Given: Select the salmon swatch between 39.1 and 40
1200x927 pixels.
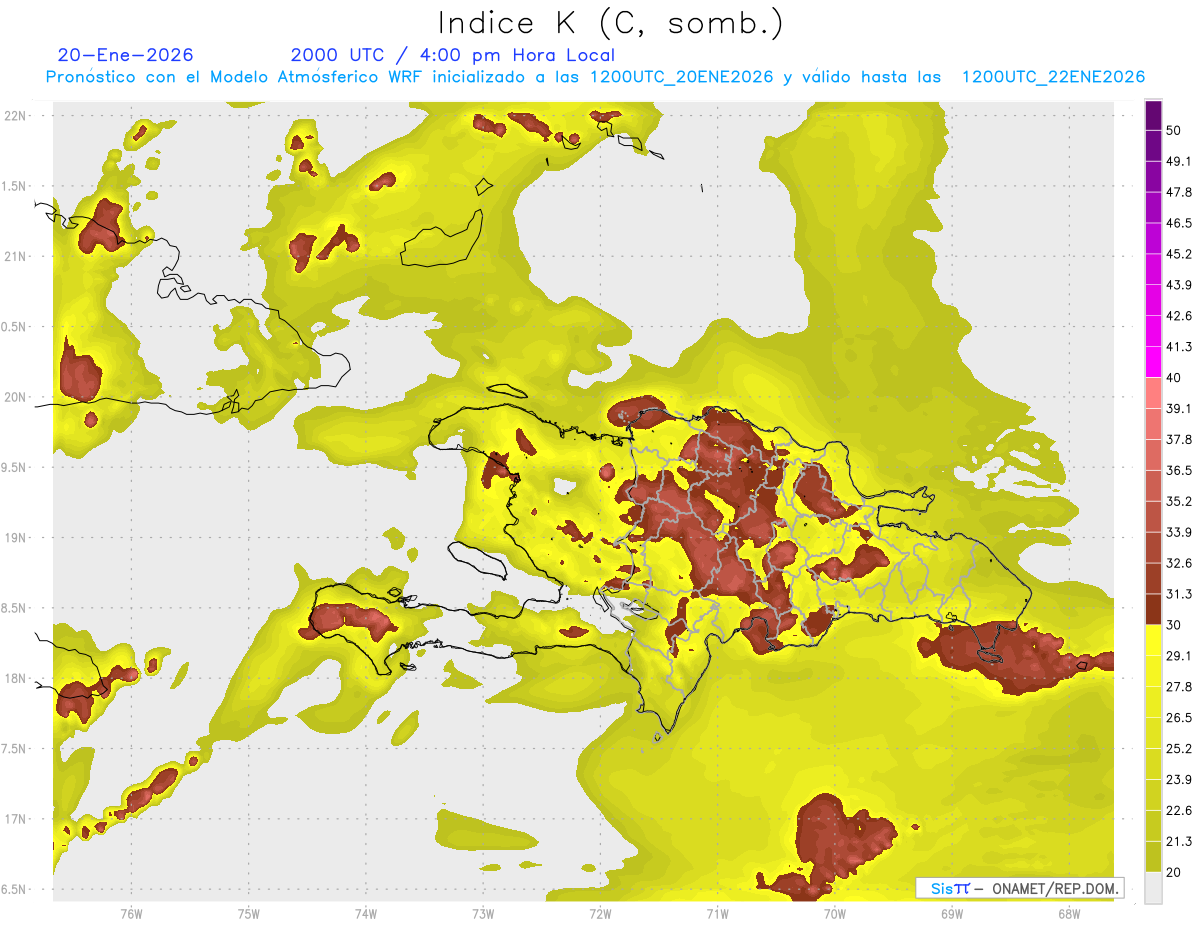Looking at the screenshot, I should click(x=1153, y=393).
